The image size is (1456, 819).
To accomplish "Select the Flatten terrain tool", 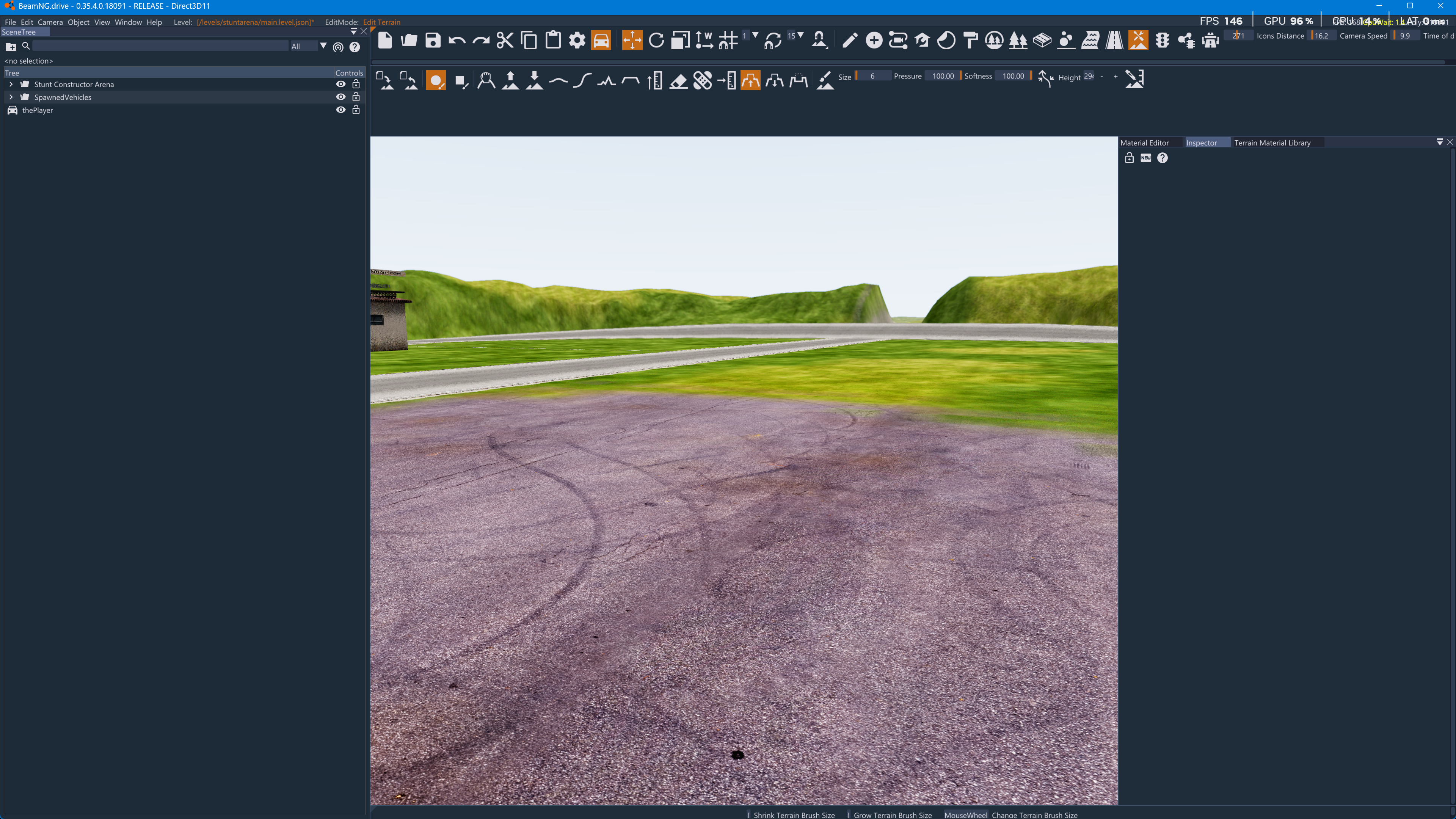I will click(631, 81).
